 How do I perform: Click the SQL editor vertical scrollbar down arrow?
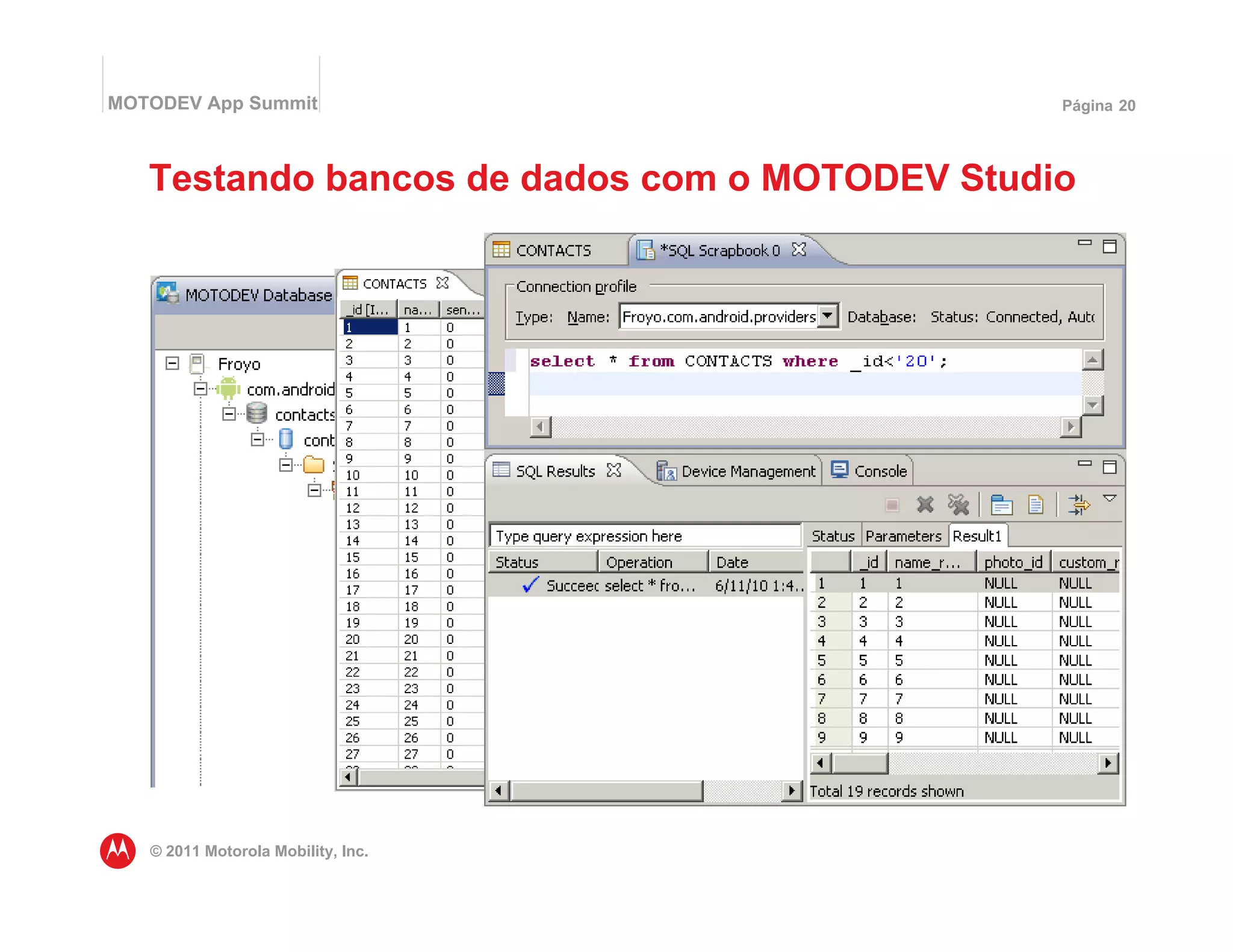point(1092,405)
